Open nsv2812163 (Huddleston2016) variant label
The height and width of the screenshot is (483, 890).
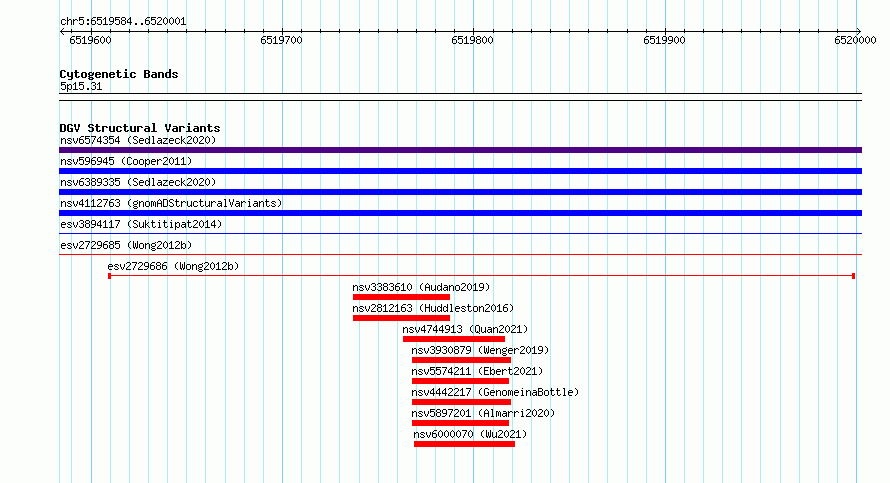(433, 308)
